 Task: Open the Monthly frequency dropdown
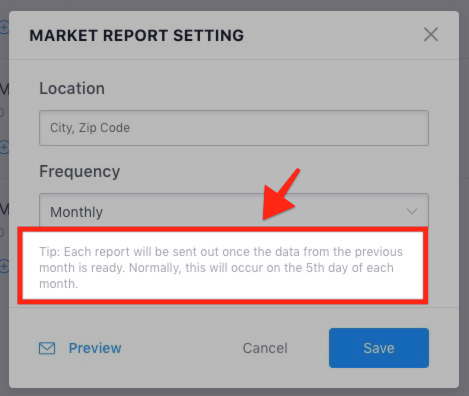[234, 211]
